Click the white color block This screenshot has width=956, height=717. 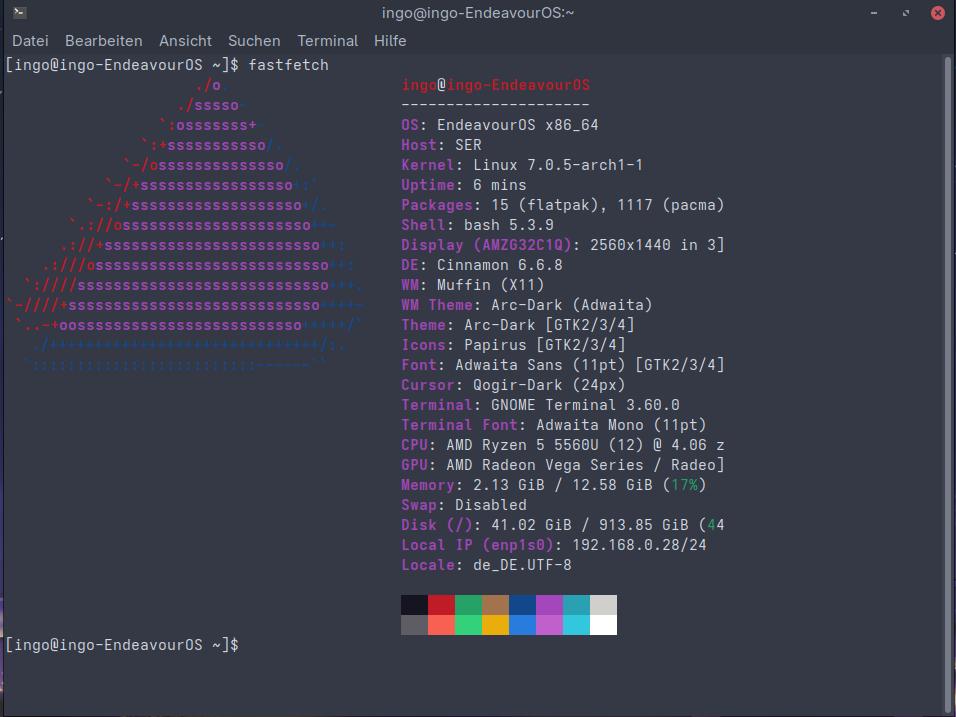[604, 625]
